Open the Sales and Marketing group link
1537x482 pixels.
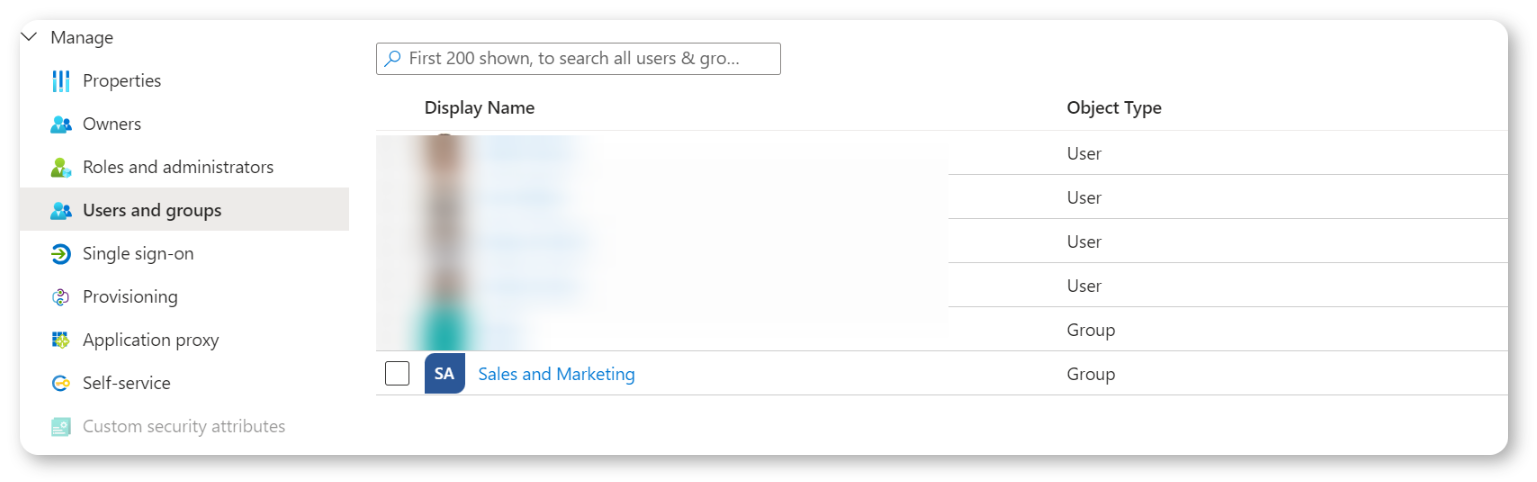[556, 374]
